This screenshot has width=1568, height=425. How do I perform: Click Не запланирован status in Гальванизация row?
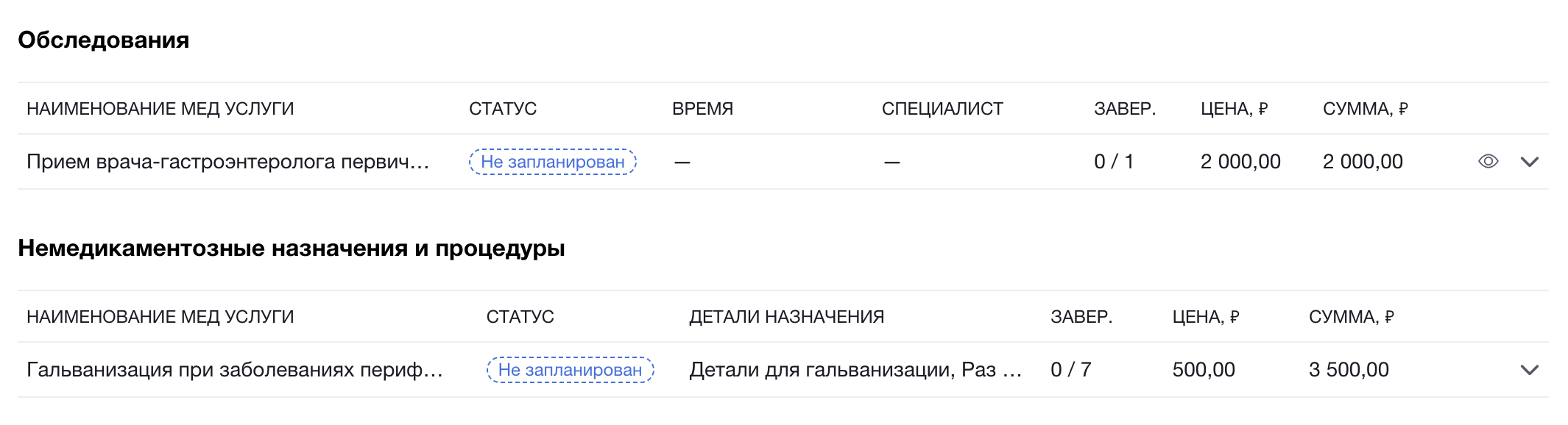(570, 370)
